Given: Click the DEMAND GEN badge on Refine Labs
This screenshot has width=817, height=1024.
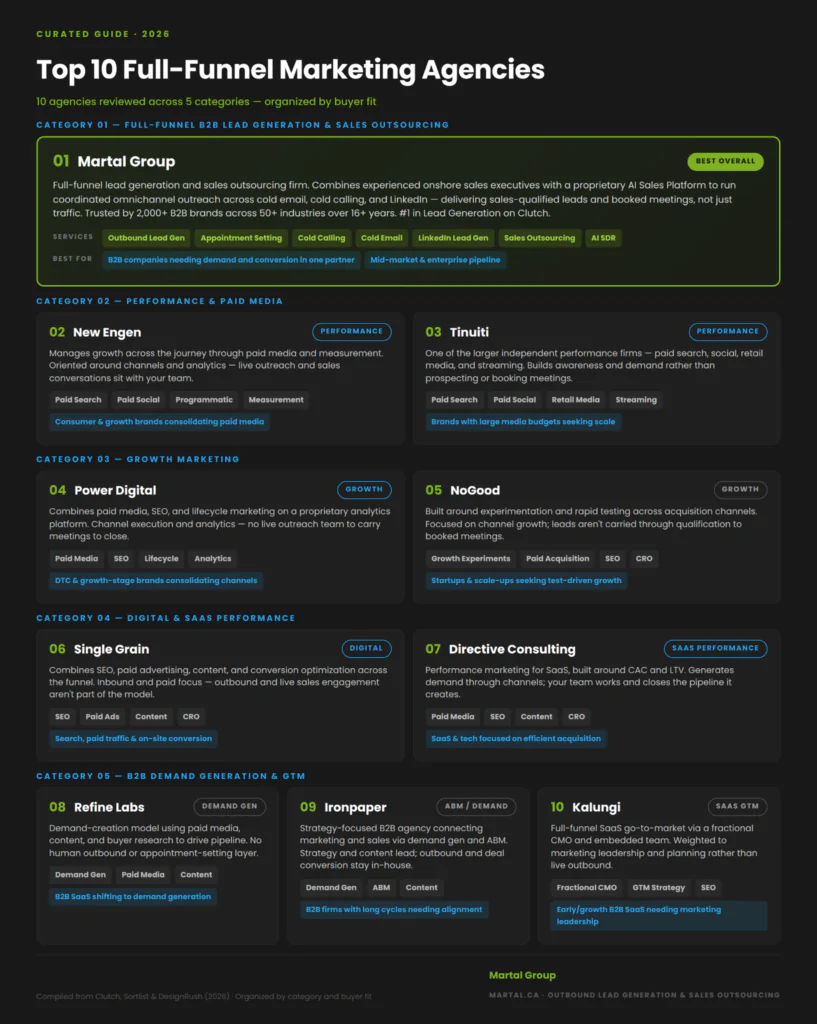Looking at the screenshot, I should pyautogui.click(x=230, y=807).
